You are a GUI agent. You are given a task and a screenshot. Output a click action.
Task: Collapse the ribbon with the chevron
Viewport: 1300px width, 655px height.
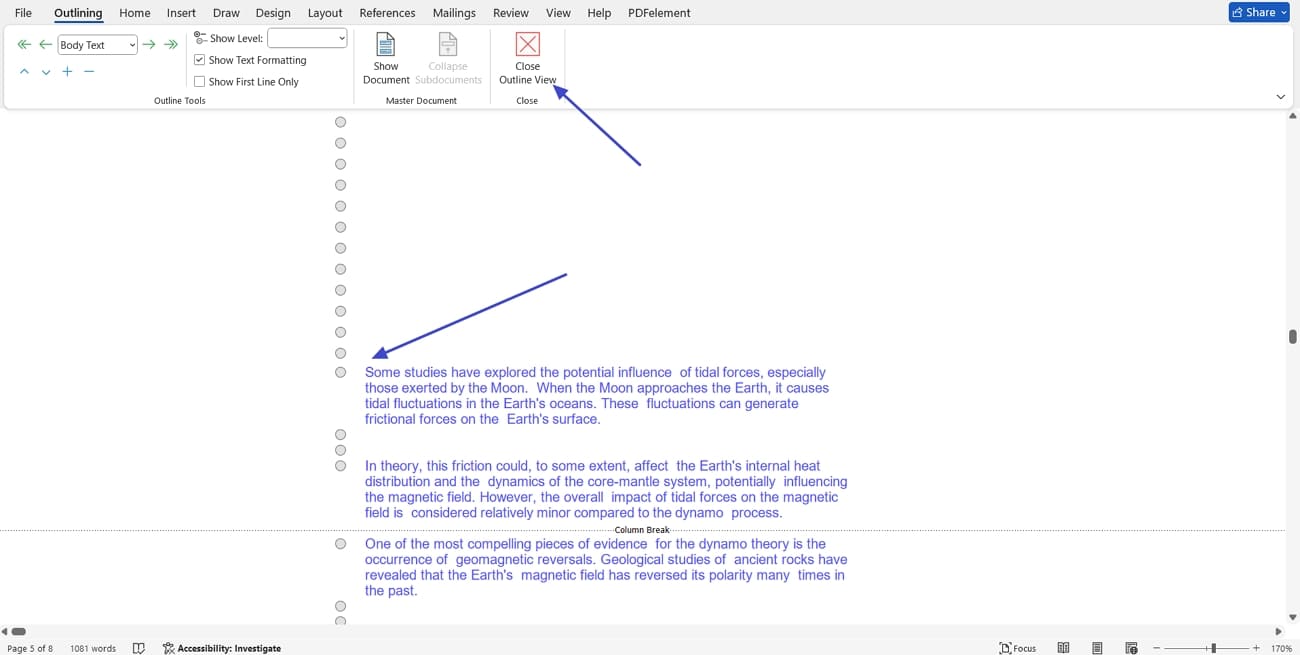click(x=1281, y=97)
